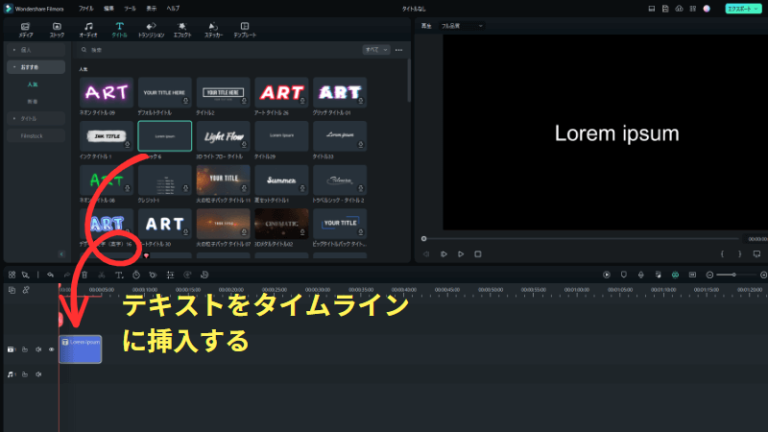Stop the preview playback
This screenshot has width=768, height=432.
tap(478, 254)
